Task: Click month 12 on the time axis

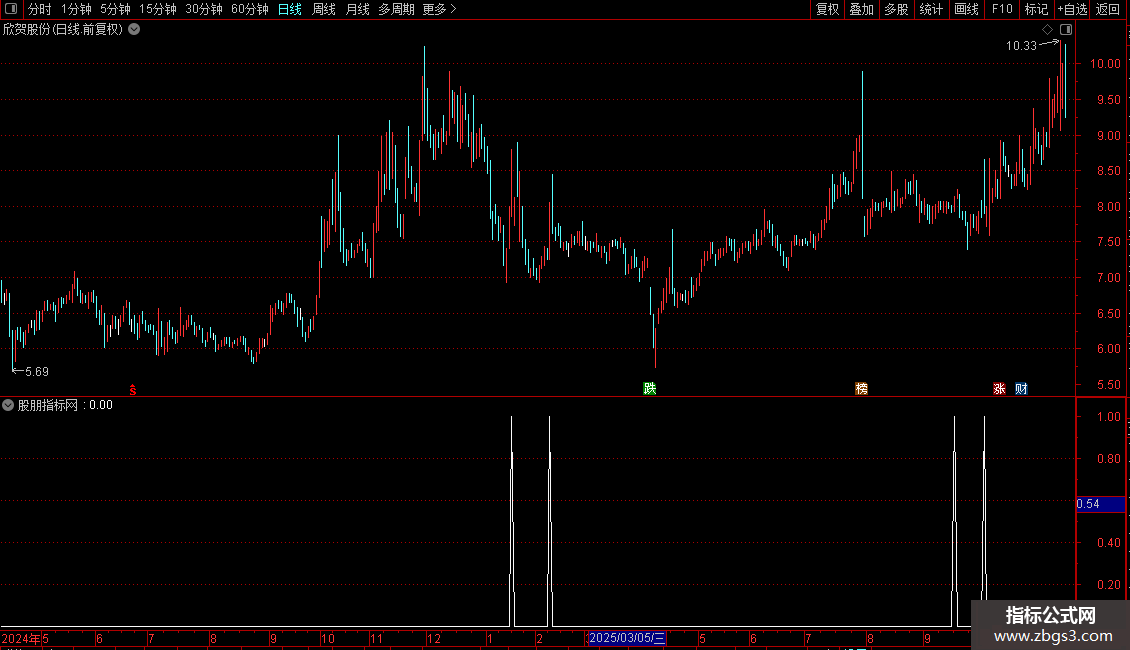Action: click(x=433, y=638)
